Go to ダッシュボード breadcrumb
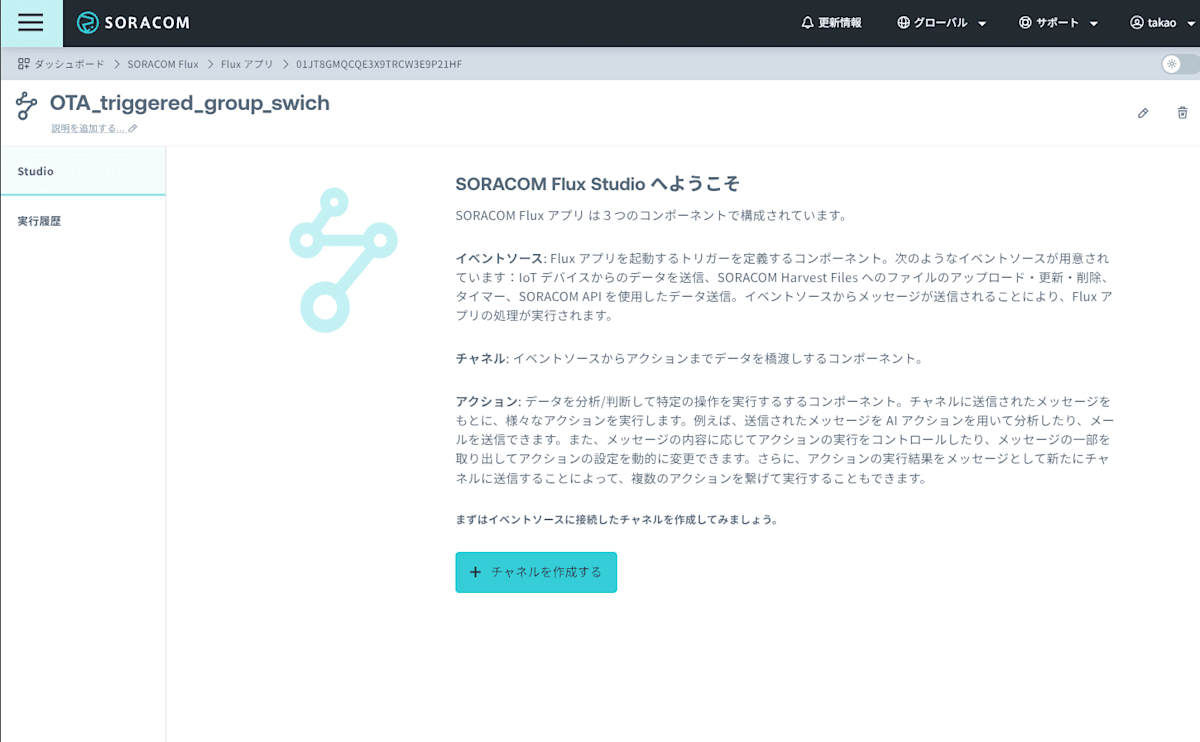This screenshot has width=1200, height=742. (x=69, y=64)
